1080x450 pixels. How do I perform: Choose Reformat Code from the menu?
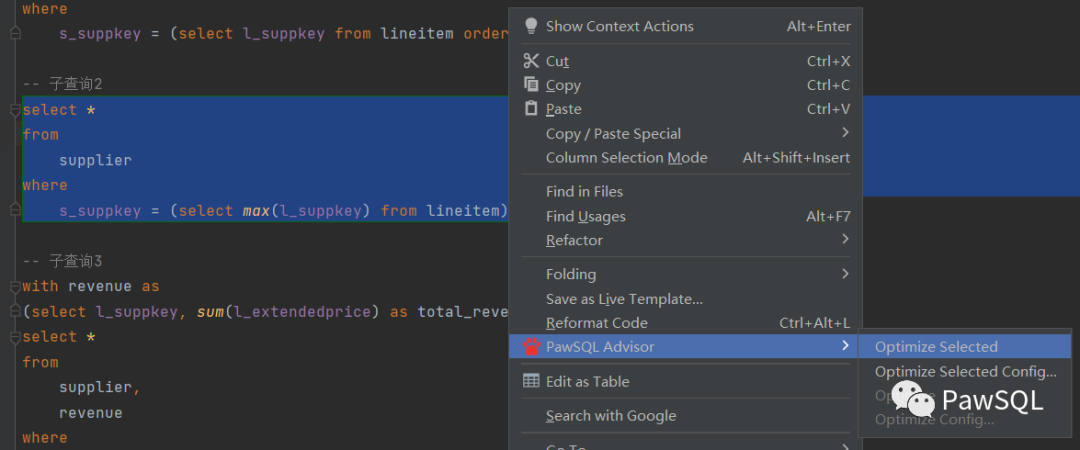pos(597,323)
